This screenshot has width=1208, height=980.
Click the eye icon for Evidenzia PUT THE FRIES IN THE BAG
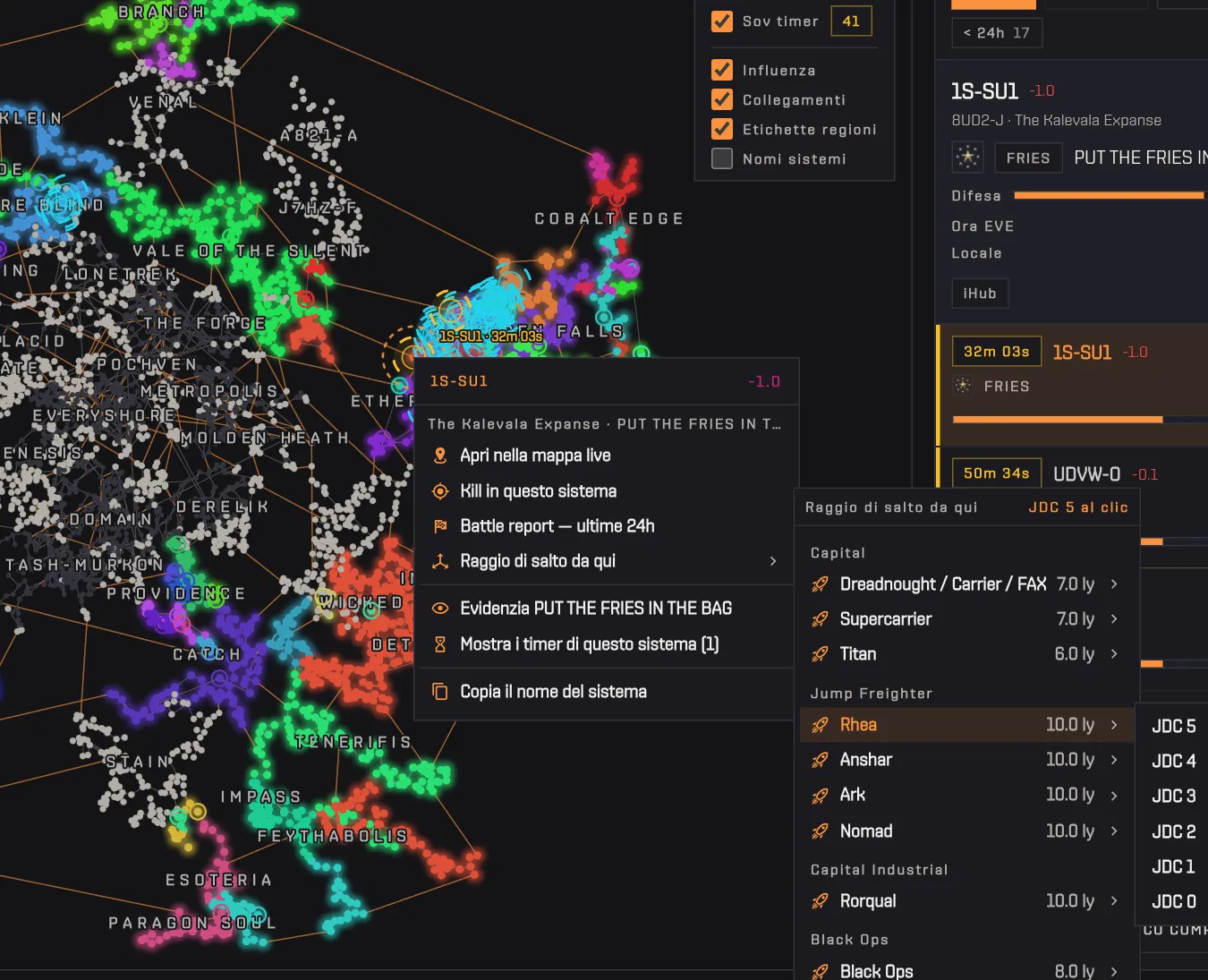[439, 609]
